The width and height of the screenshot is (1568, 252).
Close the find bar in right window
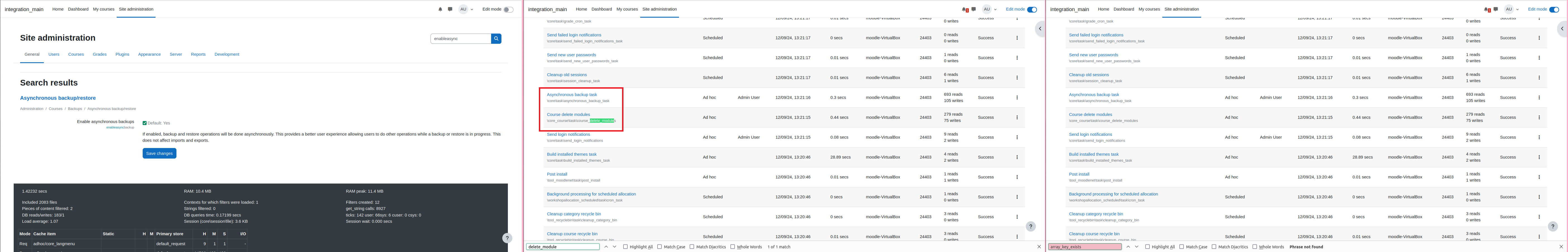1561,246
